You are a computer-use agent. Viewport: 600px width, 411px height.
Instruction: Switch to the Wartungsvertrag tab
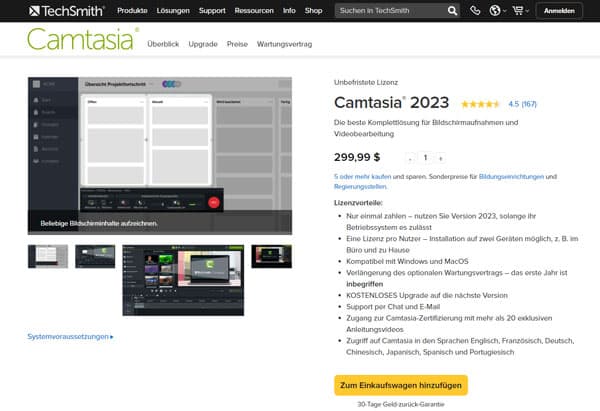pos(284,44)
